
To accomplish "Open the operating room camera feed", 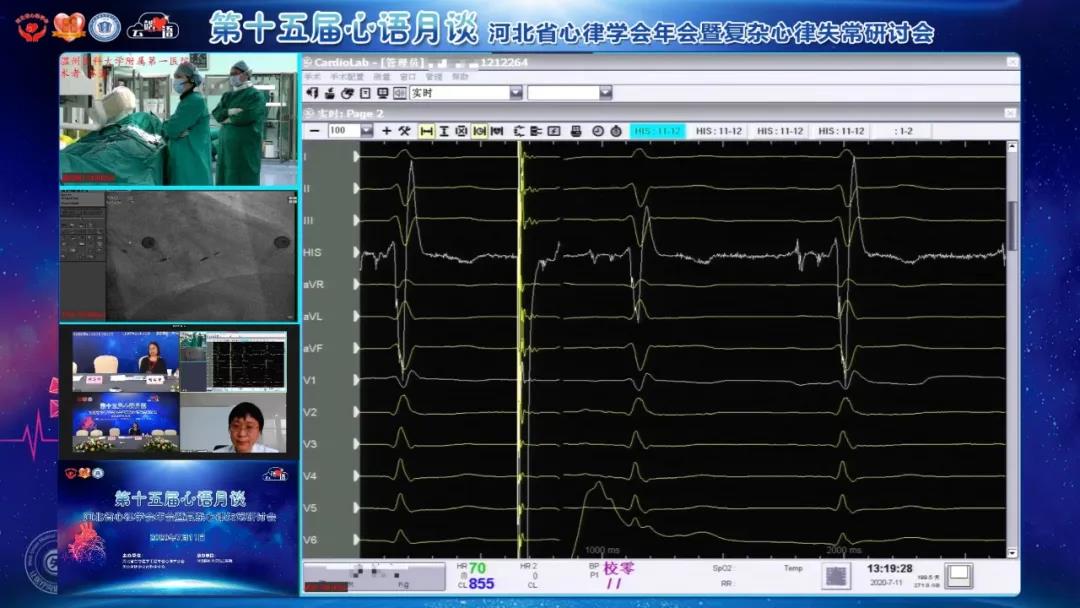I will (x=178, y=119).
